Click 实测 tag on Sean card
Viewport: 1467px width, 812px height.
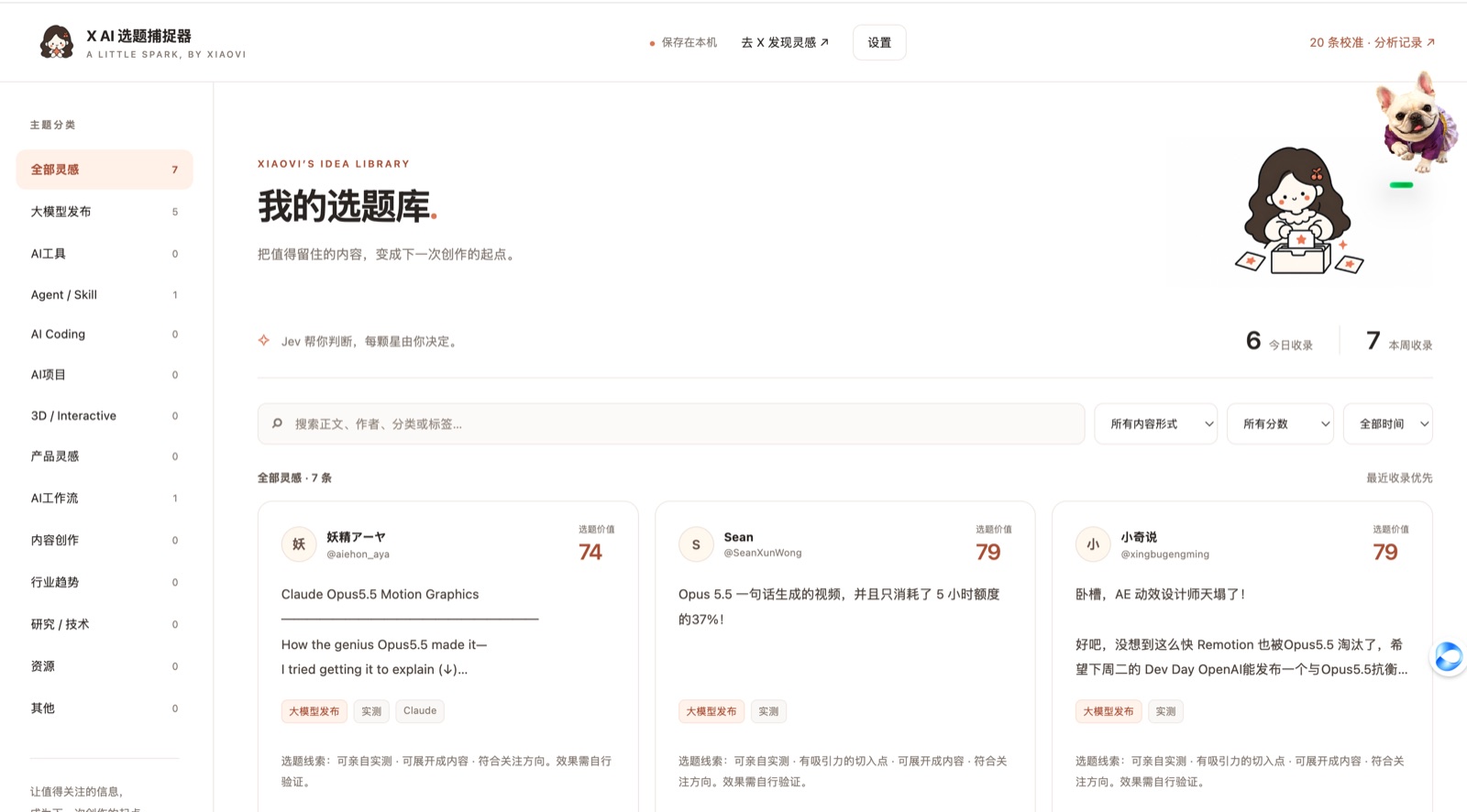click(x=768, y=711)
